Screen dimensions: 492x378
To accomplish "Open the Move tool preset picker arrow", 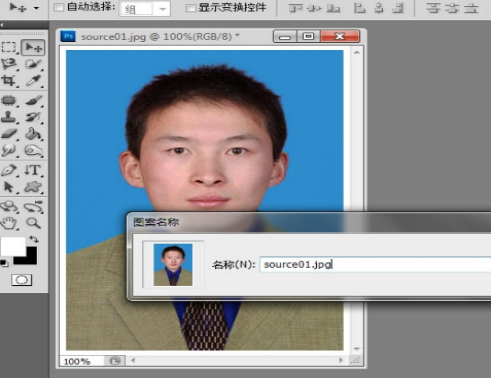I will click(x=36, y=8).
